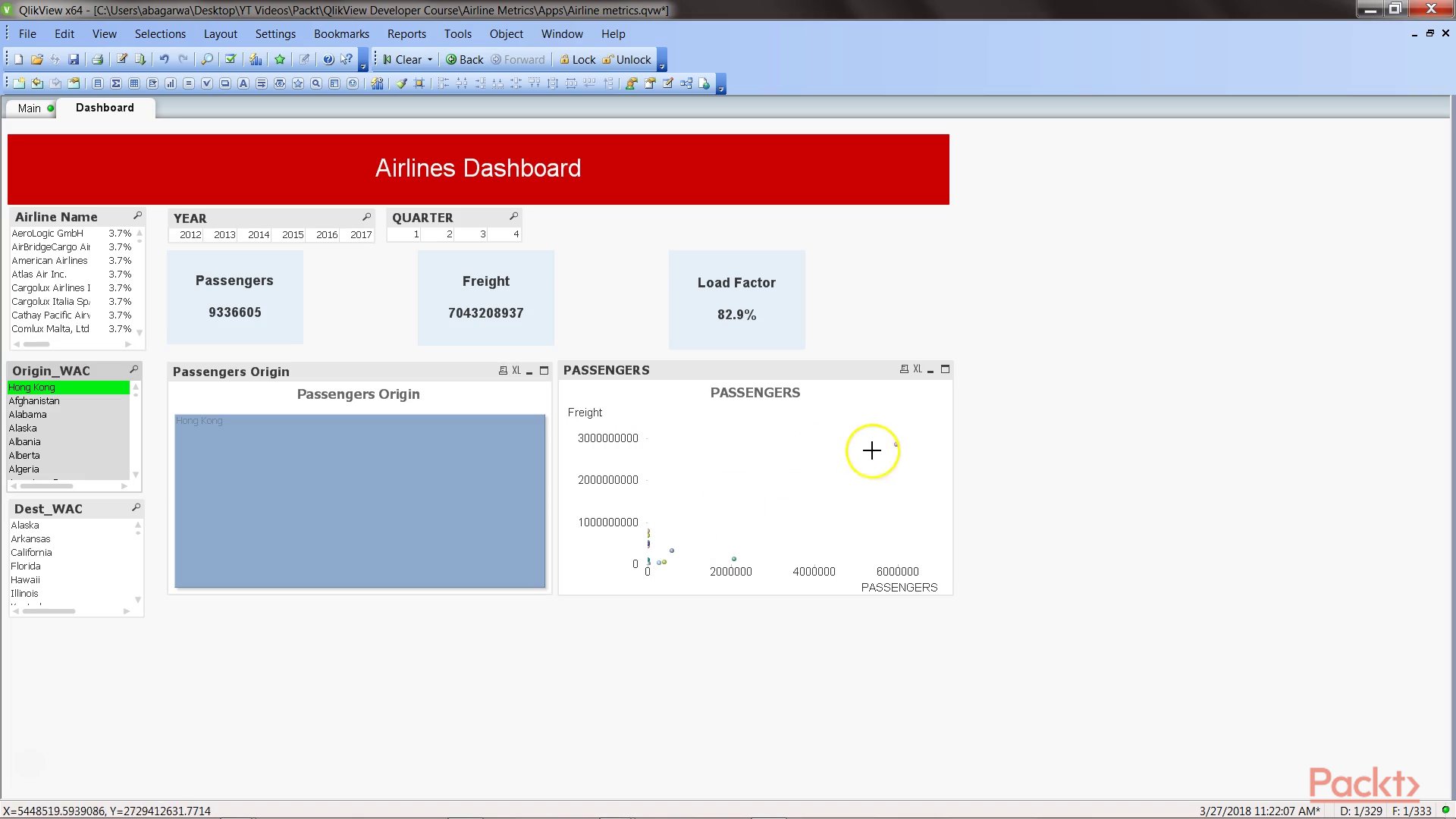
Task: Toggle the Design Grid icon
Action: click(419, 83)
